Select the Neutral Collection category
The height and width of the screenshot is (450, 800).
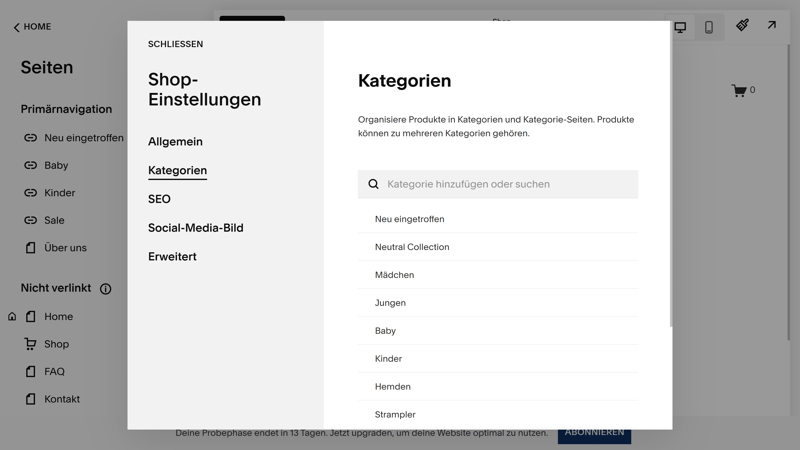412,247
